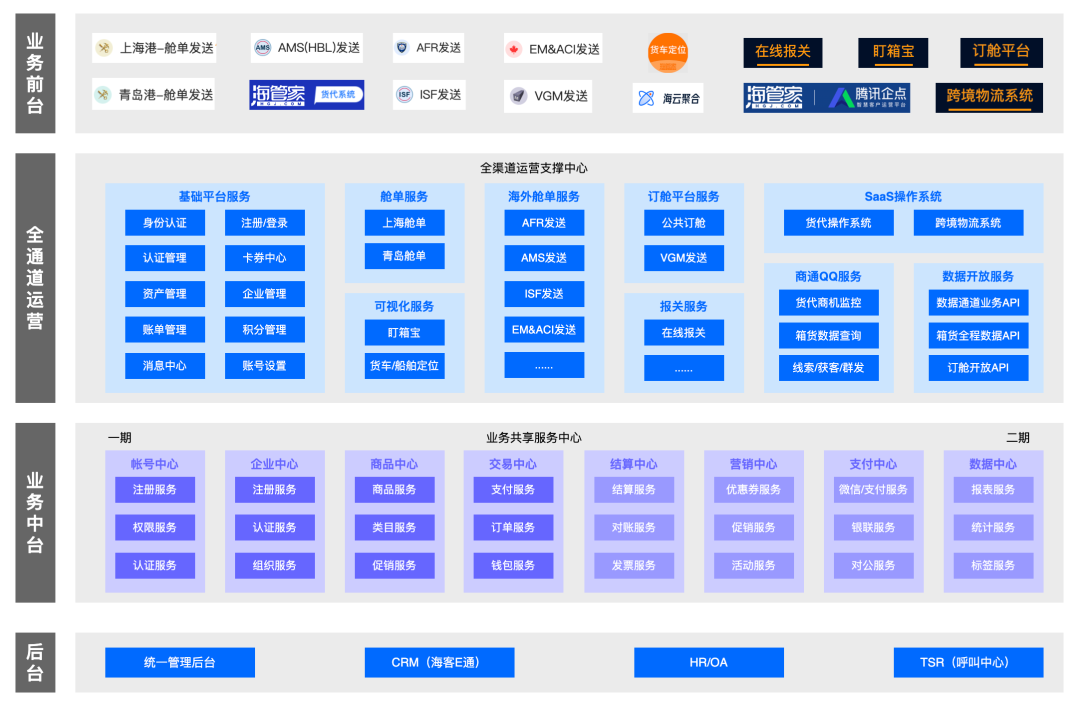1080x708 pixels.
Task: Click 对账服务 under 结算中心
Action: pos(634,528)
